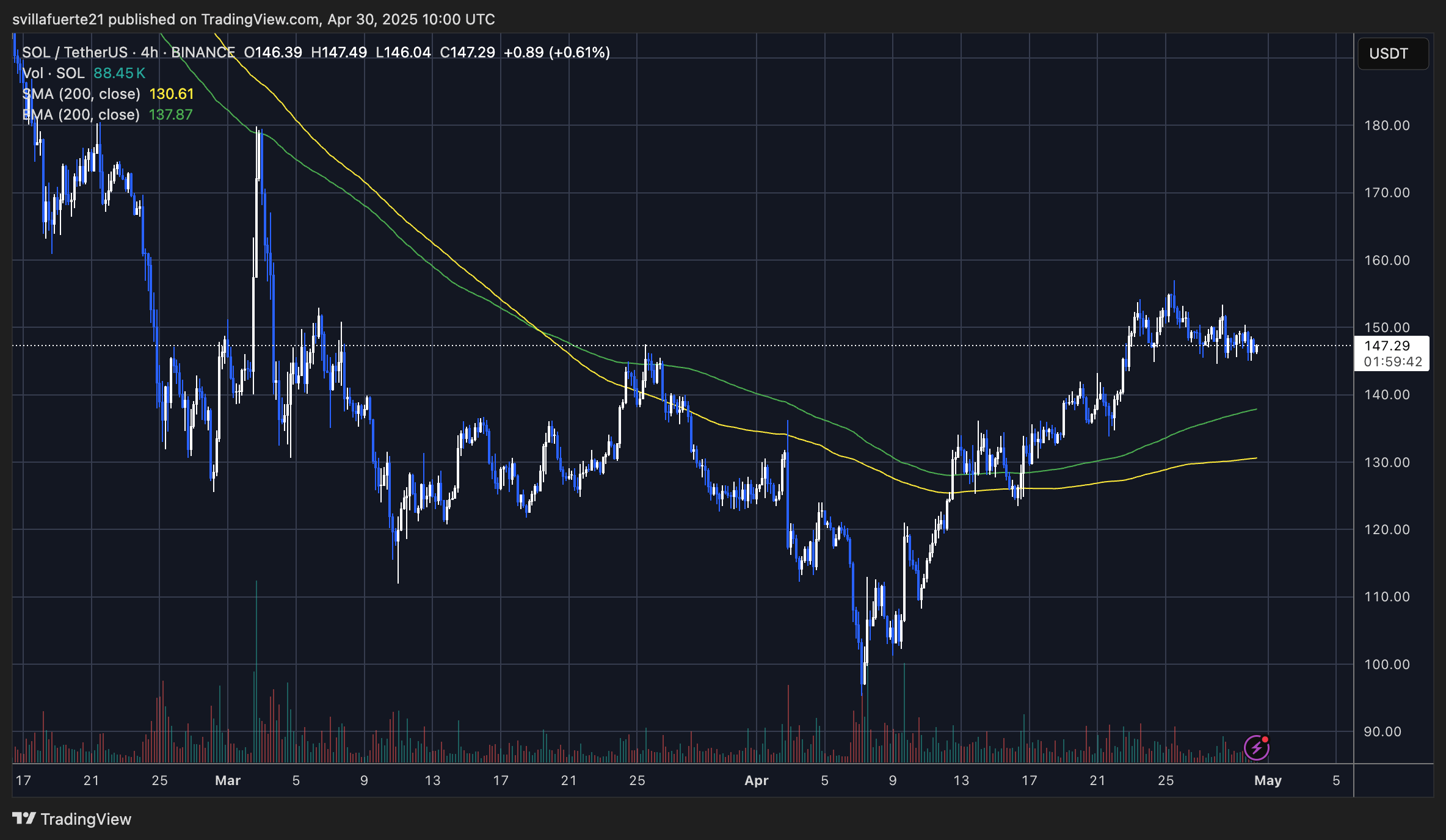
Task: Select the 4h timeframe label in legend
Action: (x=149, y=52)
